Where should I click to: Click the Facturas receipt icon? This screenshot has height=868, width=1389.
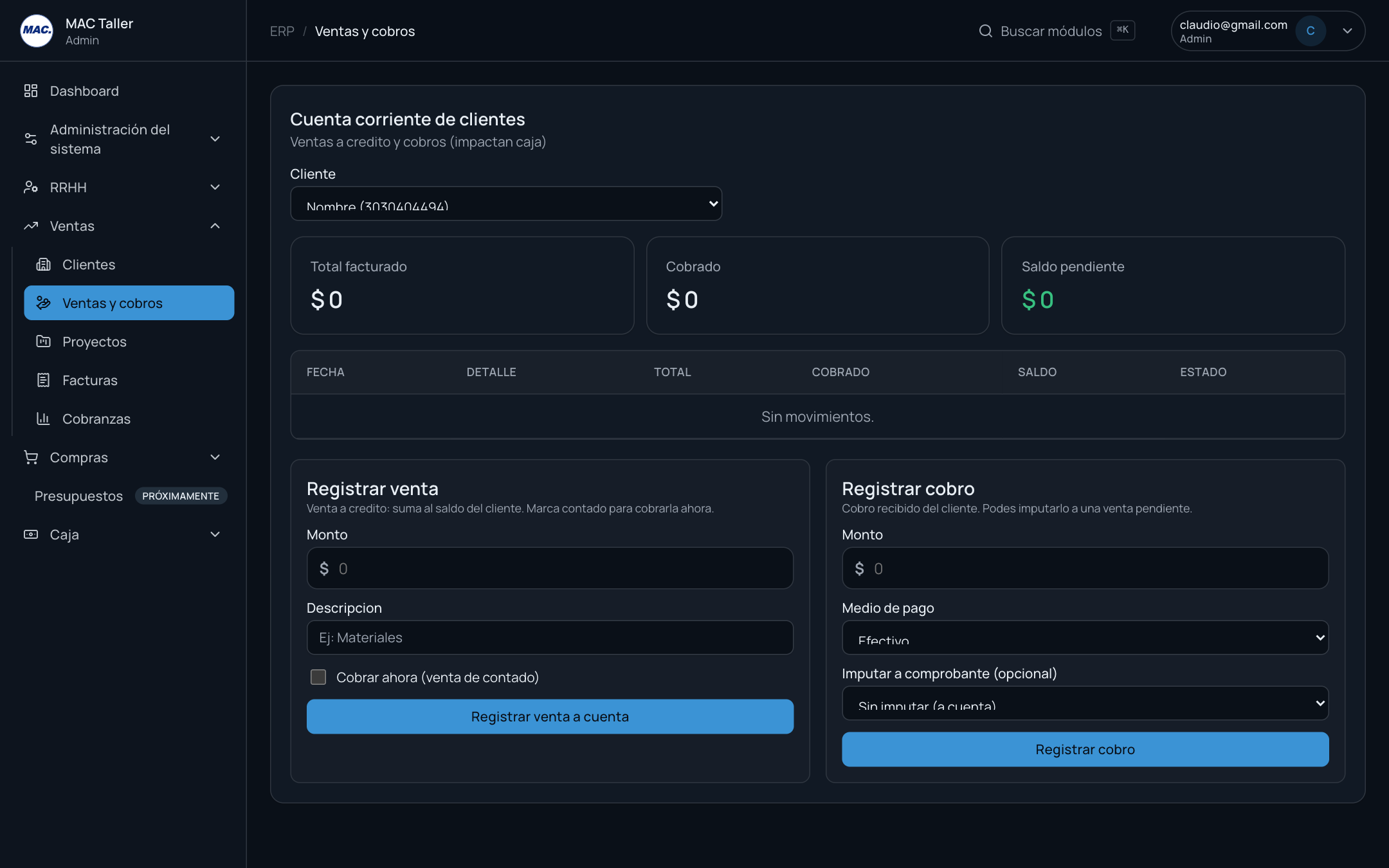pos(43,380)
